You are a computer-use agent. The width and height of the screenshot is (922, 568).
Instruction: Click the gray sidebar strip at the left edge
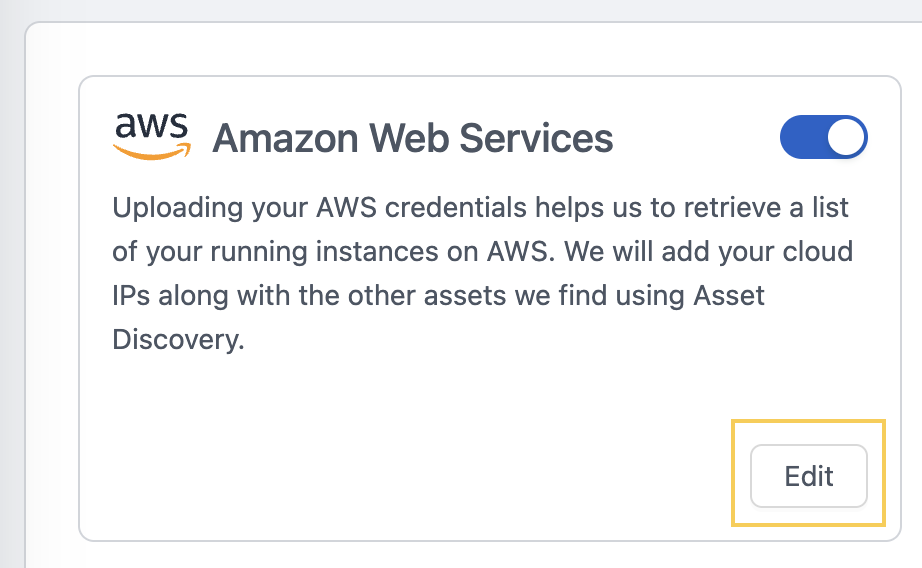pos(12,294)
